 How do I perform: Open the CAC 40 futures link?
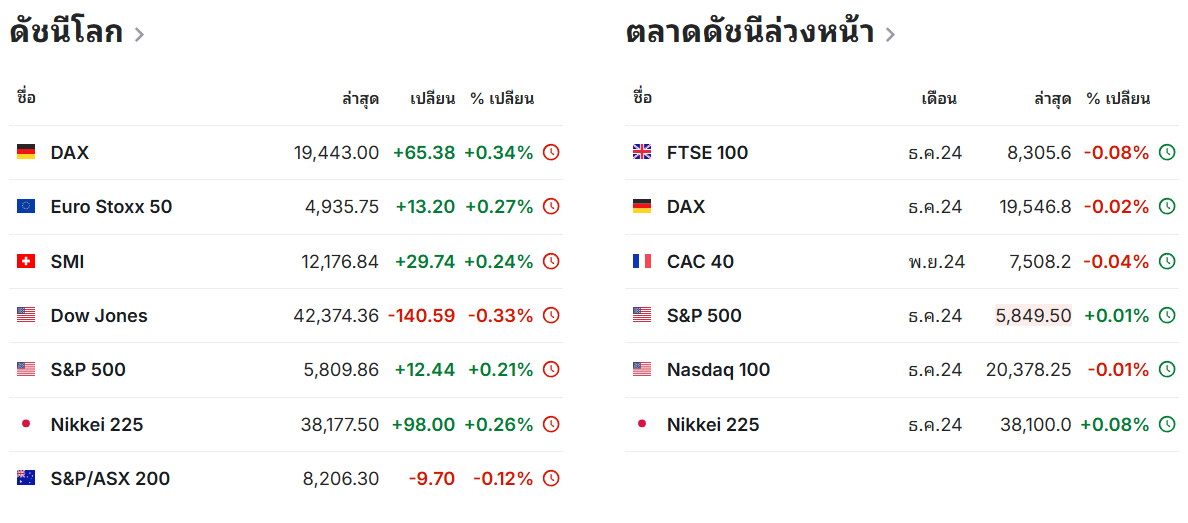(x=700, y=262)
